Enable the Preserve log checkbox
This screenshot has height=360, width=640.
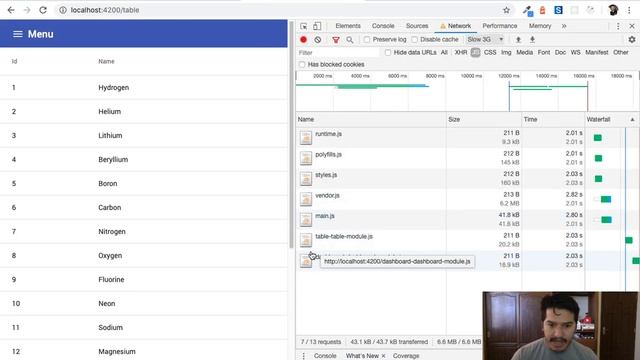tap(367, 40)
